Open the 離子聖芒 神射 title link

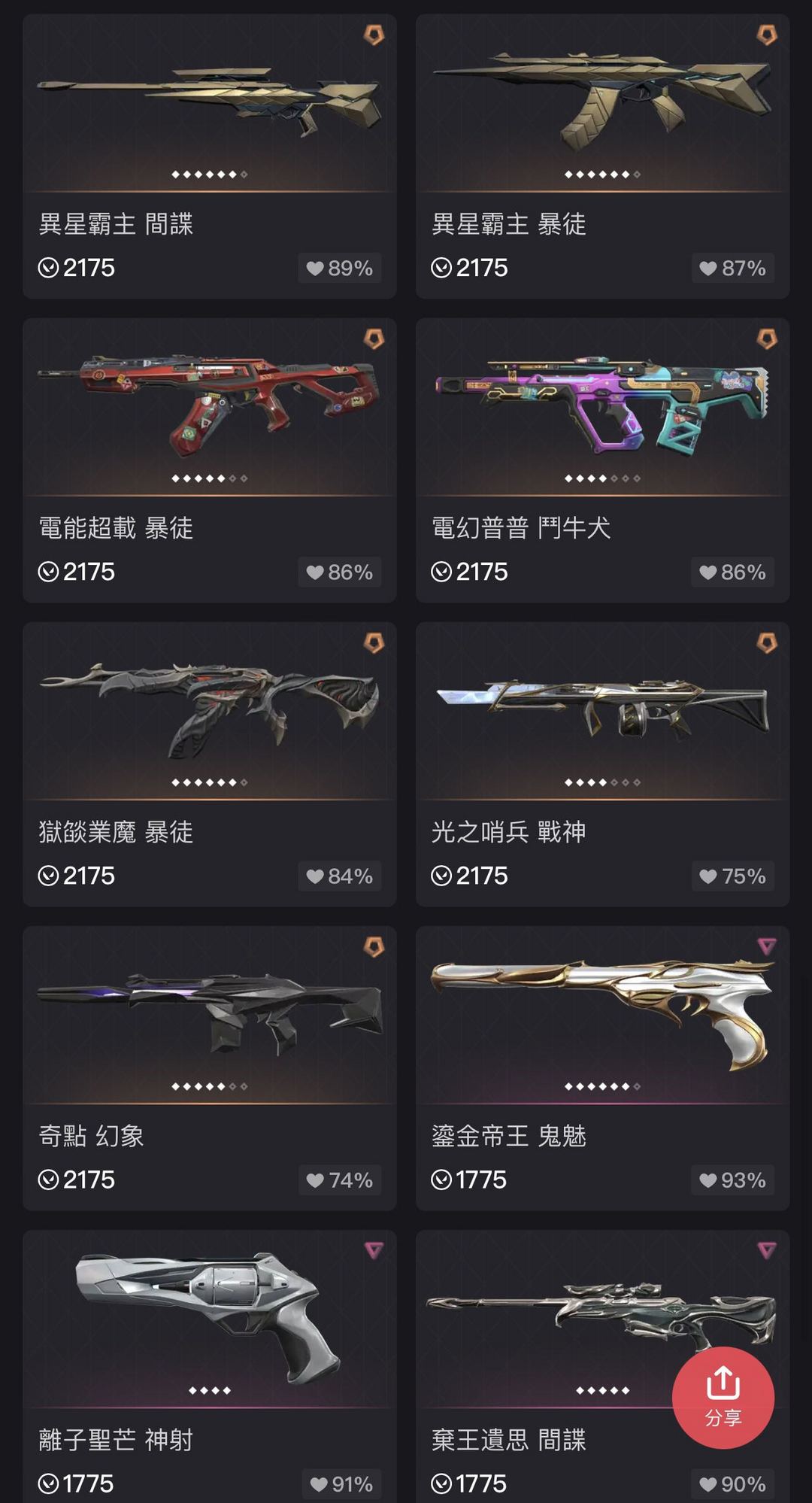pos(116,1440)
